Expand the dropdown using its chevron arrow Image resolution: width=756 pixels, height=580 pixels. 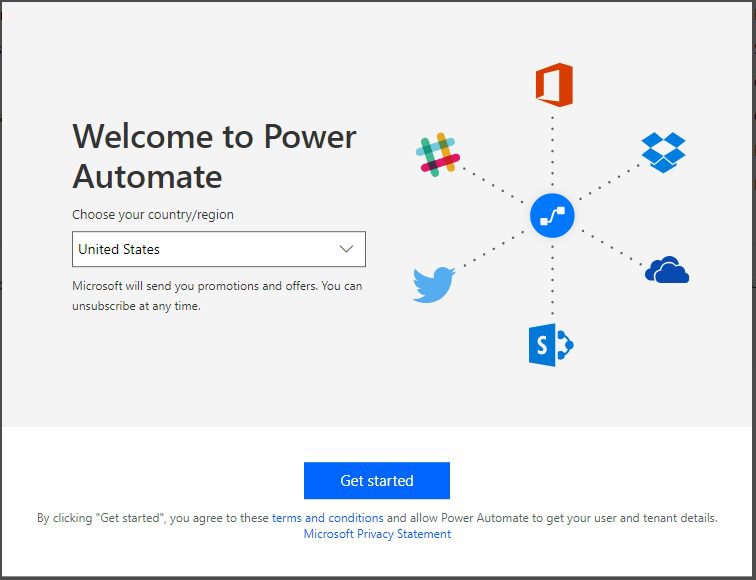coord(346,249)
